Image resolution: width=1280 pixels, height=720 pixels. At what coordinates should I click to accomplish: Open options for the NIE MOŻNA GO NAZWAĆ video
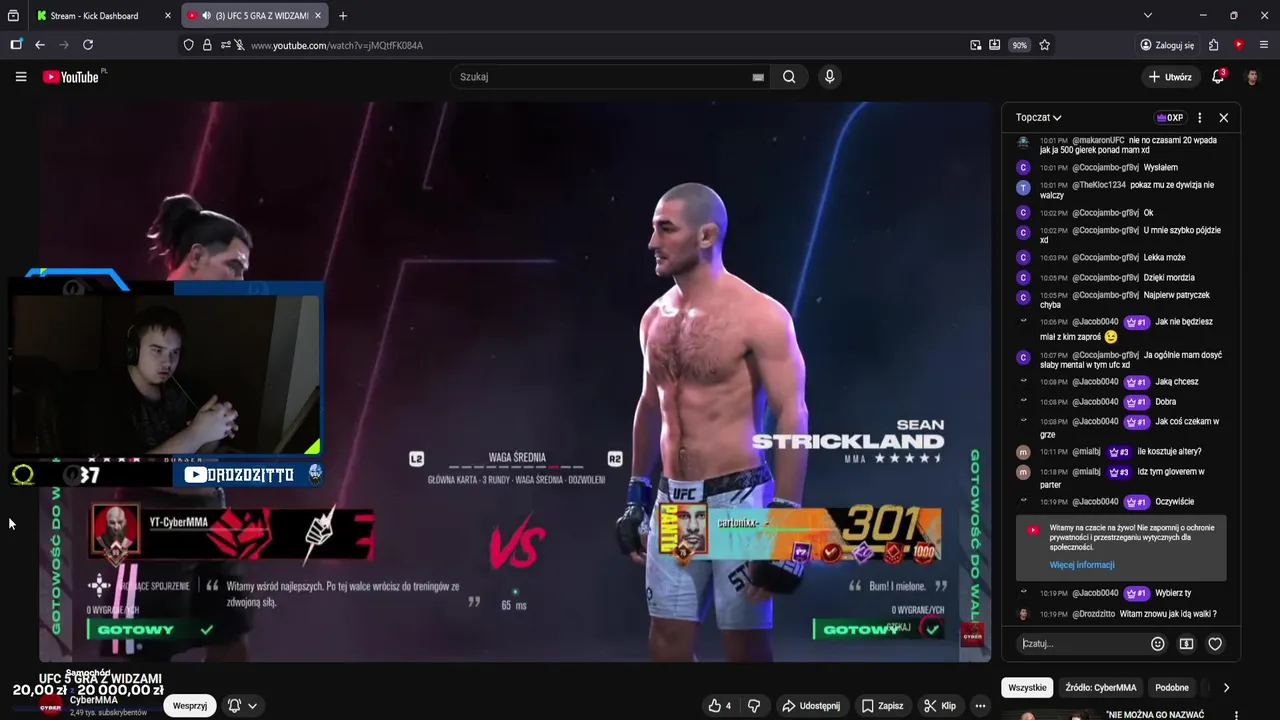(x=1237, y=716)
